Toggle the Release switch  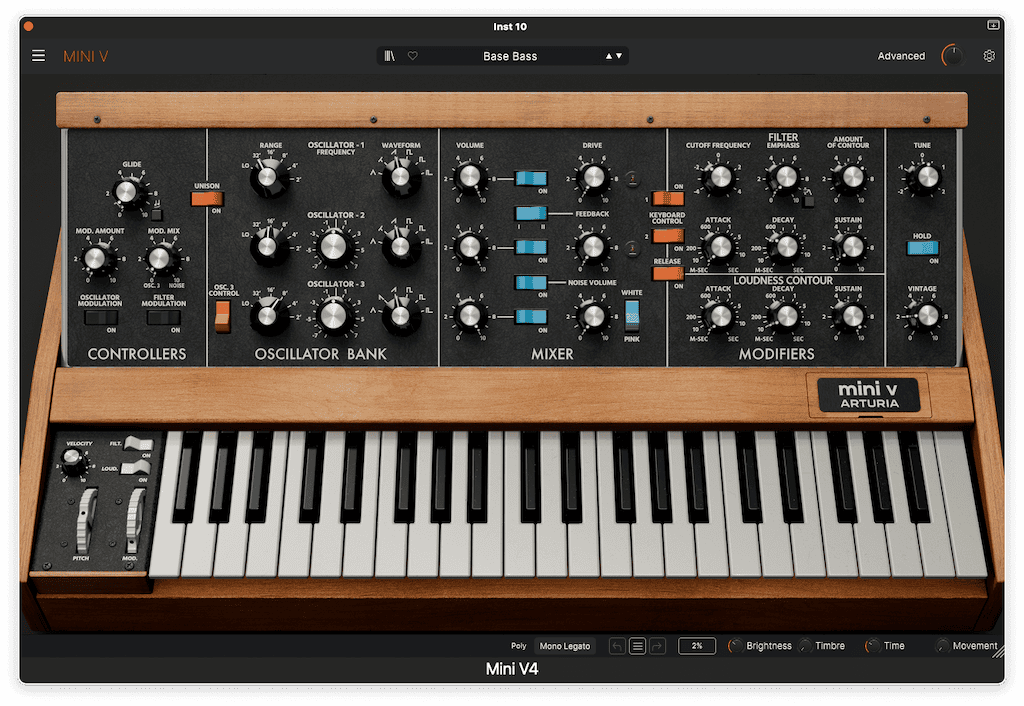pyautogui.click(x=667, y=274)
